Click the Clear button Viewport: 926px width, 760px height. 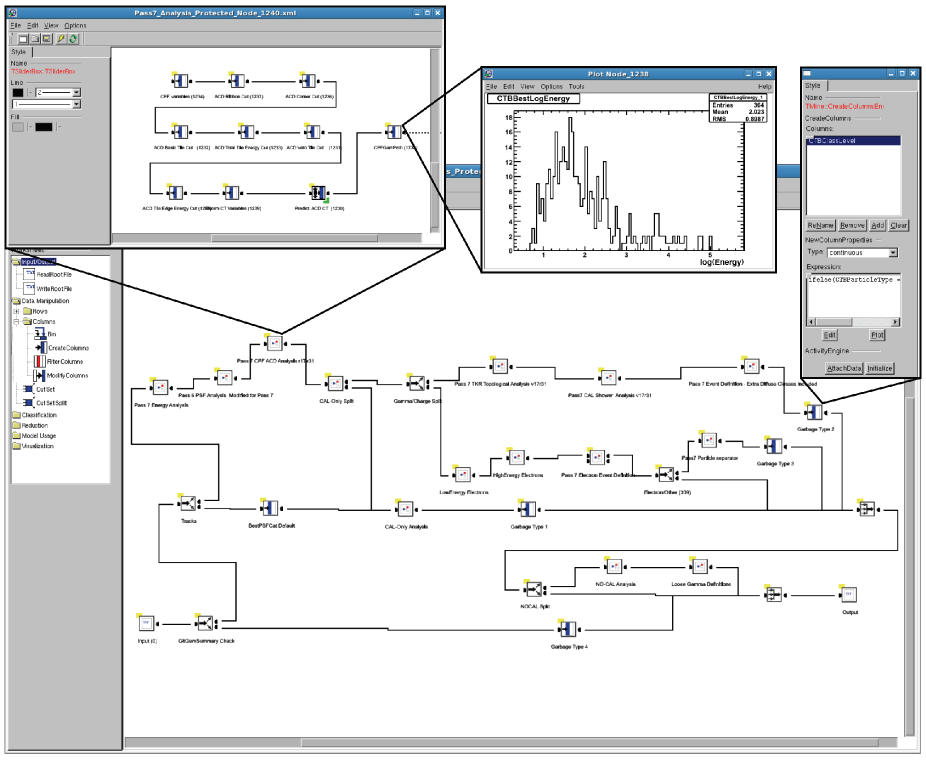pos(898,226)
